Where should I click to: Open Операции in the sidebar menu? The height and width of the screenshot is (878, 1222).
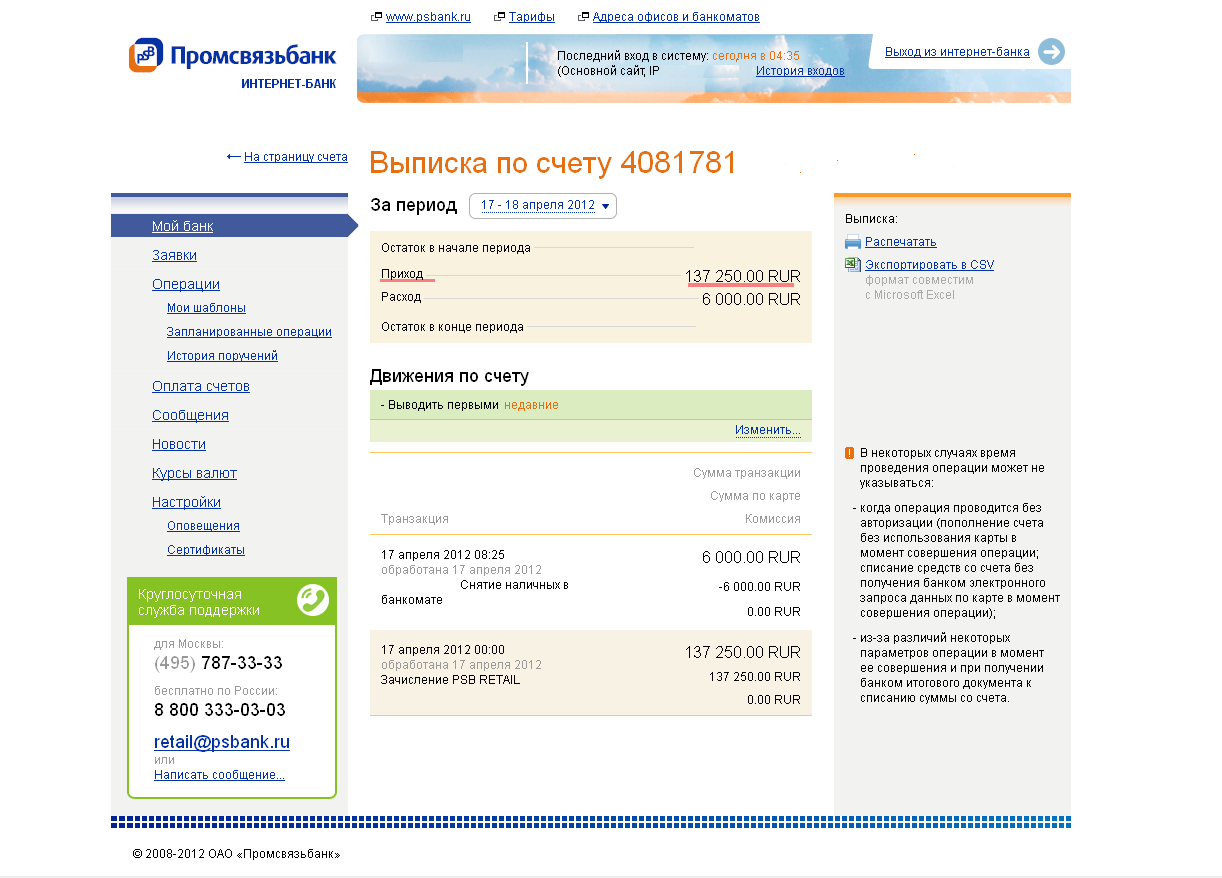pyautogui.click(x=186, y=284)
